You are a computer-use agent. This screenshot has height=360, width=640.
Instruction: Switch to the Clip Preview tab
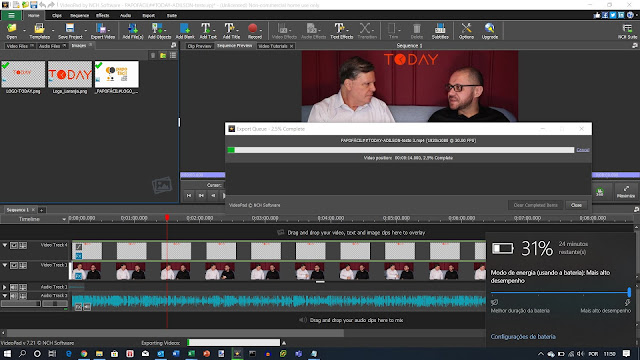tap(199, 46)
